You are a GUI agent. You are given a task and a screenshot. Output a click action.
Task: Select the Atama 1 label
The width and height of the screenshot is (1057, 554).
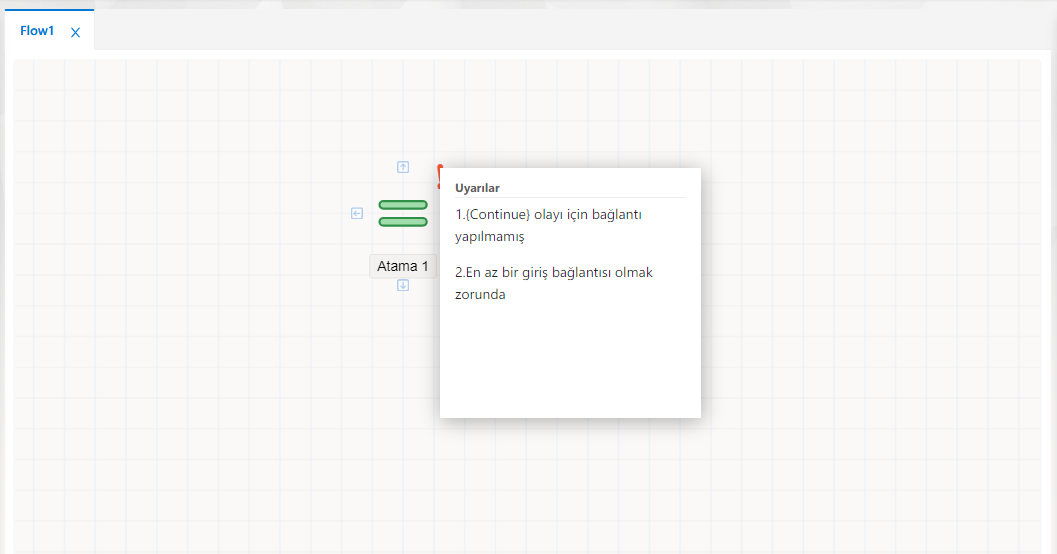click(x=402, y=266)
